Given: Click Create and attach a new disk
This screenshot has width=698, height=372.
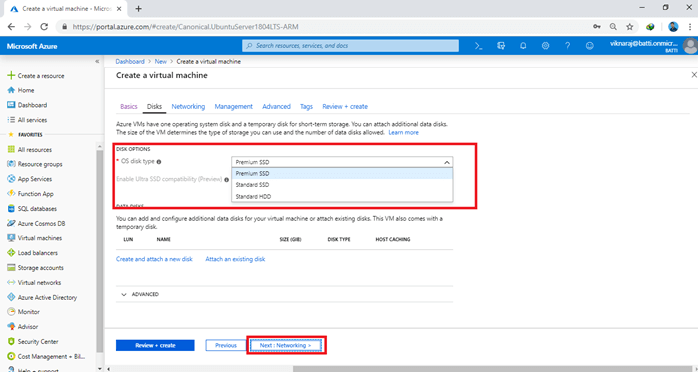Looking at the screenshot, I should [x=154, y=259].
